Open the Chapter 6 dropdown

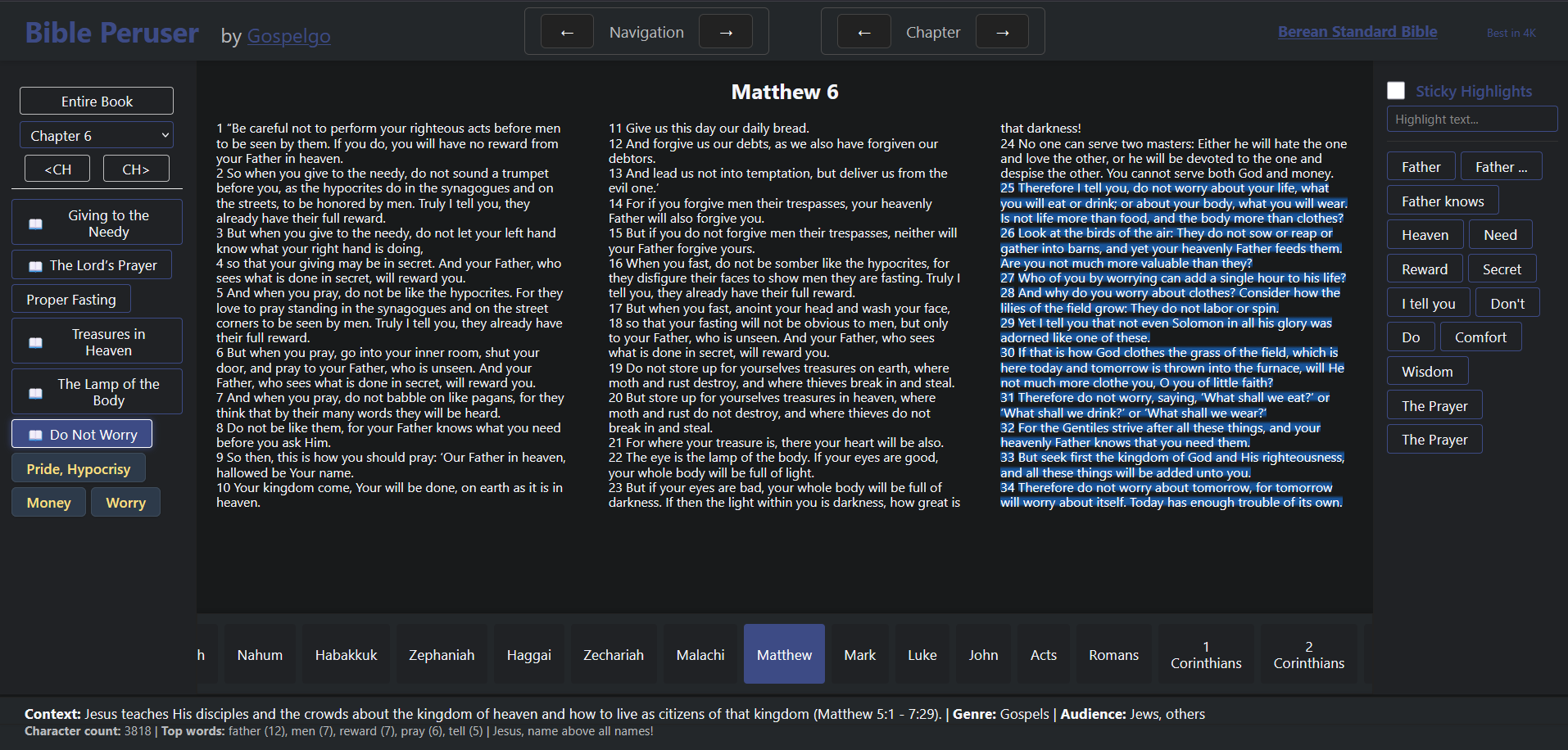point(96,134)
